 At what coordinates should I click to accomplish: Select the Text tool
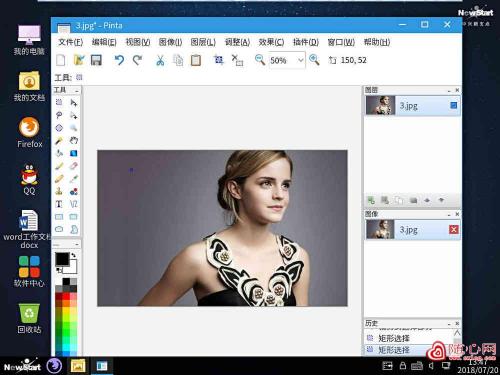(x=59, y=204)
